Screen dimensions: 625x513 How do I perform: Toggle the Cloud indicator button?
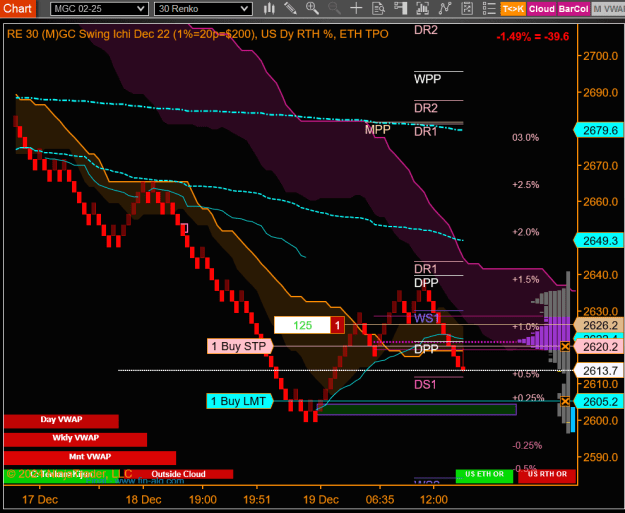pos(542,9)
